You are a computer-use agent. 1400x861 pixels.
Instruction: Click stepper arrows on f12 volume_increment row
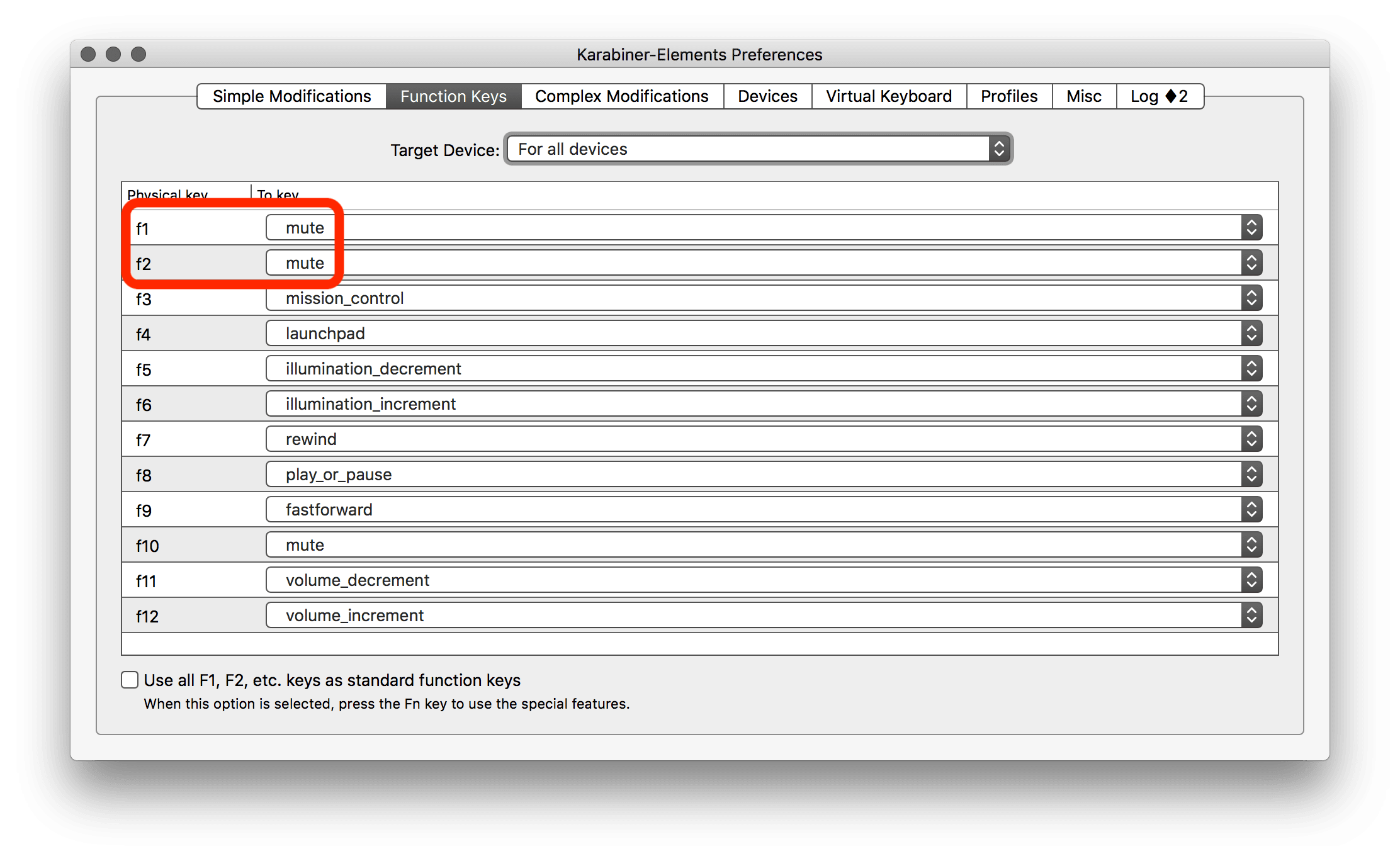pyautogui.click(x=1251, y=615)
